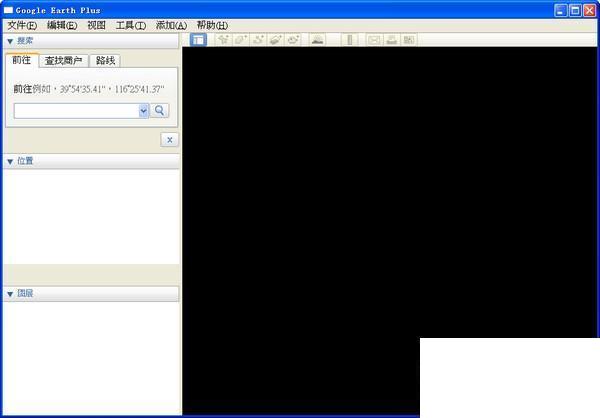
Task: Click the 图层 panel header label
Action: click(x=25, y=293)
